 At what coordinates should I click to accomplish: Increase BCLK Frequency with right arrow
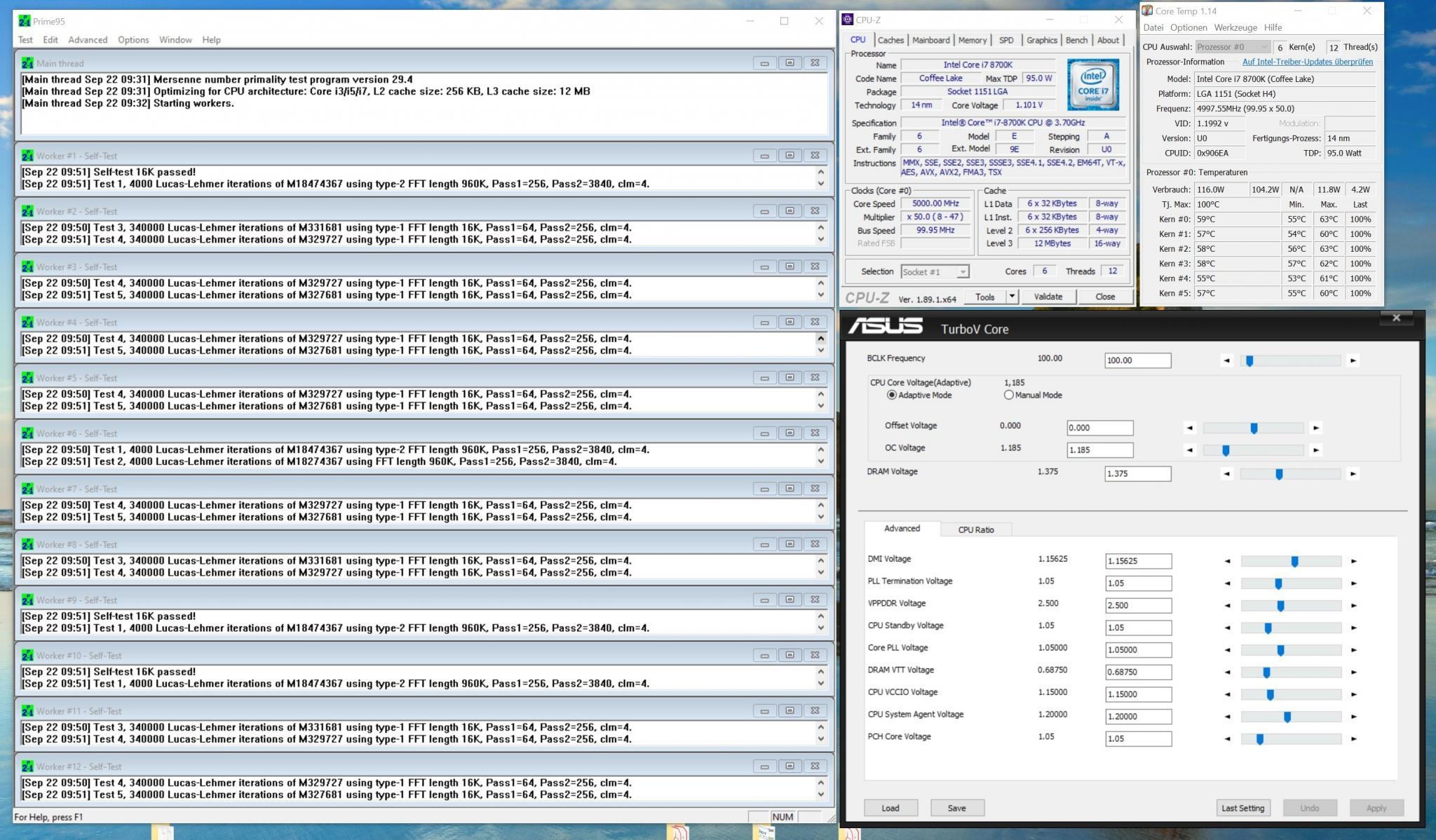pos(1353,360)
